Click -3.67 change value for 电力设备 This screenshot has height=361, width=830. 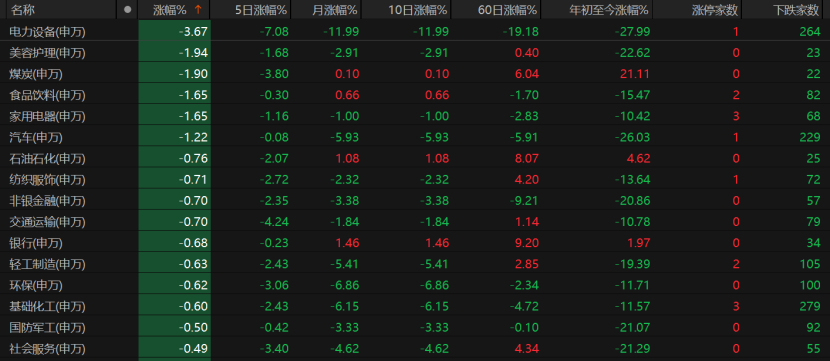click(193, 32)
